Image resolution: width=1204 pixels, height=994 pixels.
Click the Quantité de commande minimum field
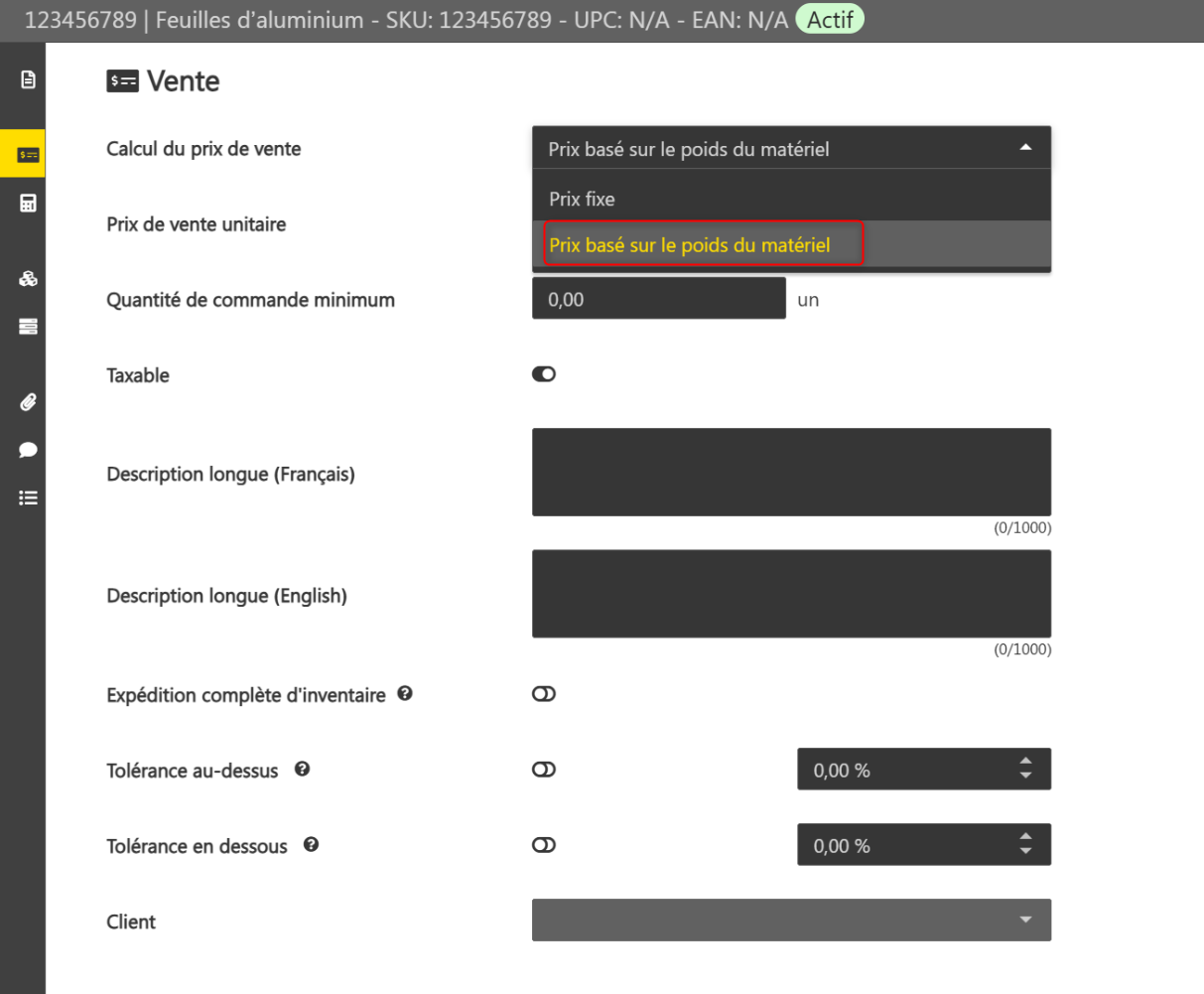tap(659, 299)
